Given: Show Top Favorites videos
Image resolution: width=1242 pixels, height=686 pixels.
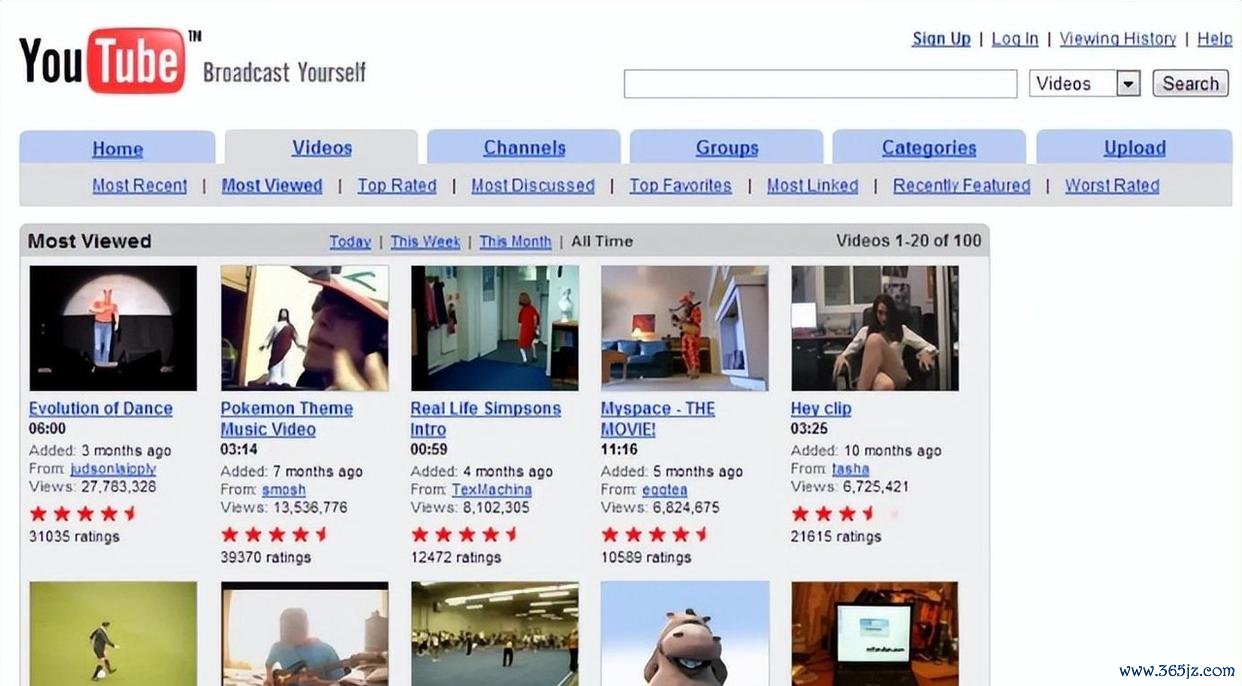Looking at the screenshot, I should tap(680, 185).
